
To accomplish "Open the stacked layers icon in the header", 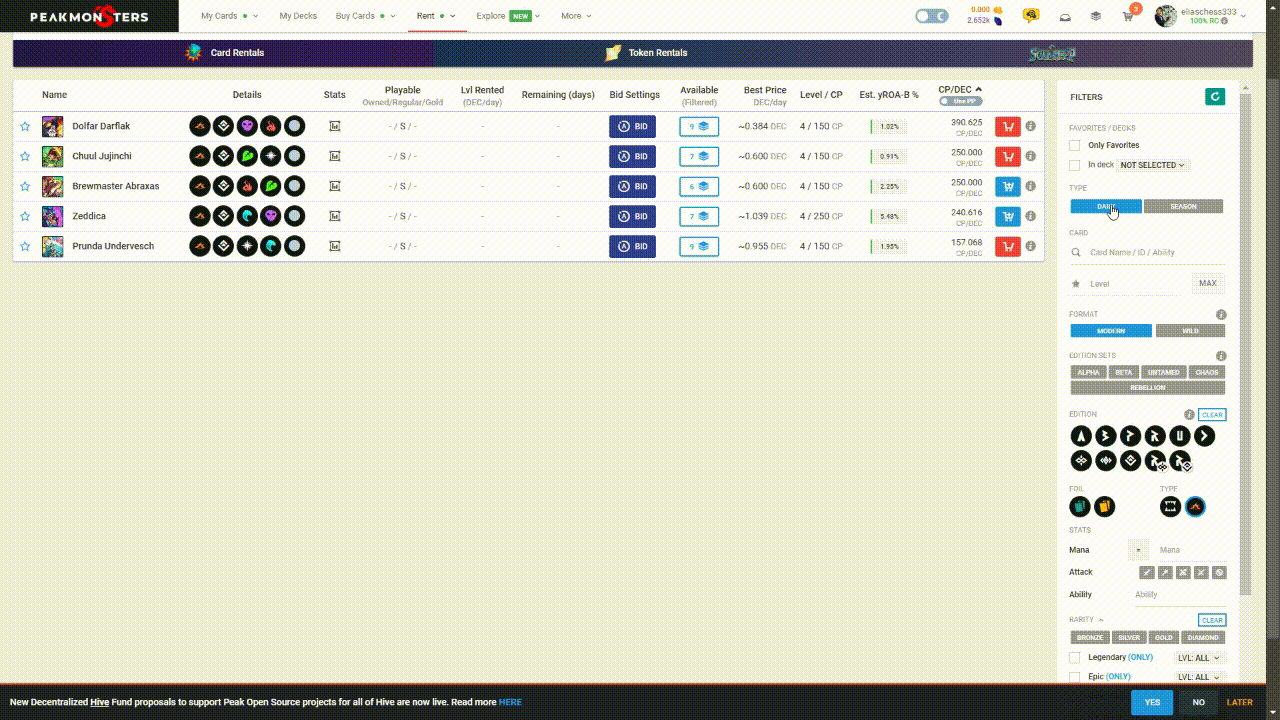I will 1096,17.
